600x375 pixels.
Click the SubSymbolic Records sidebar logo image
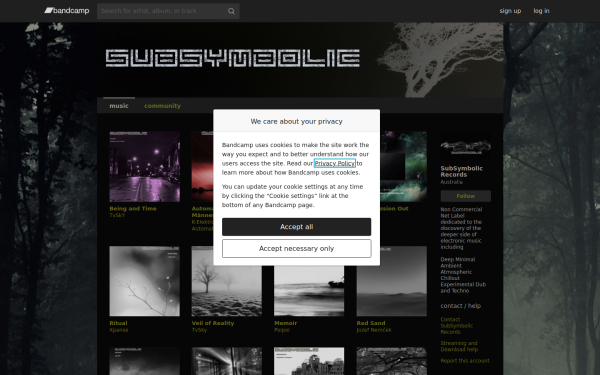click(x=466, y=146)
